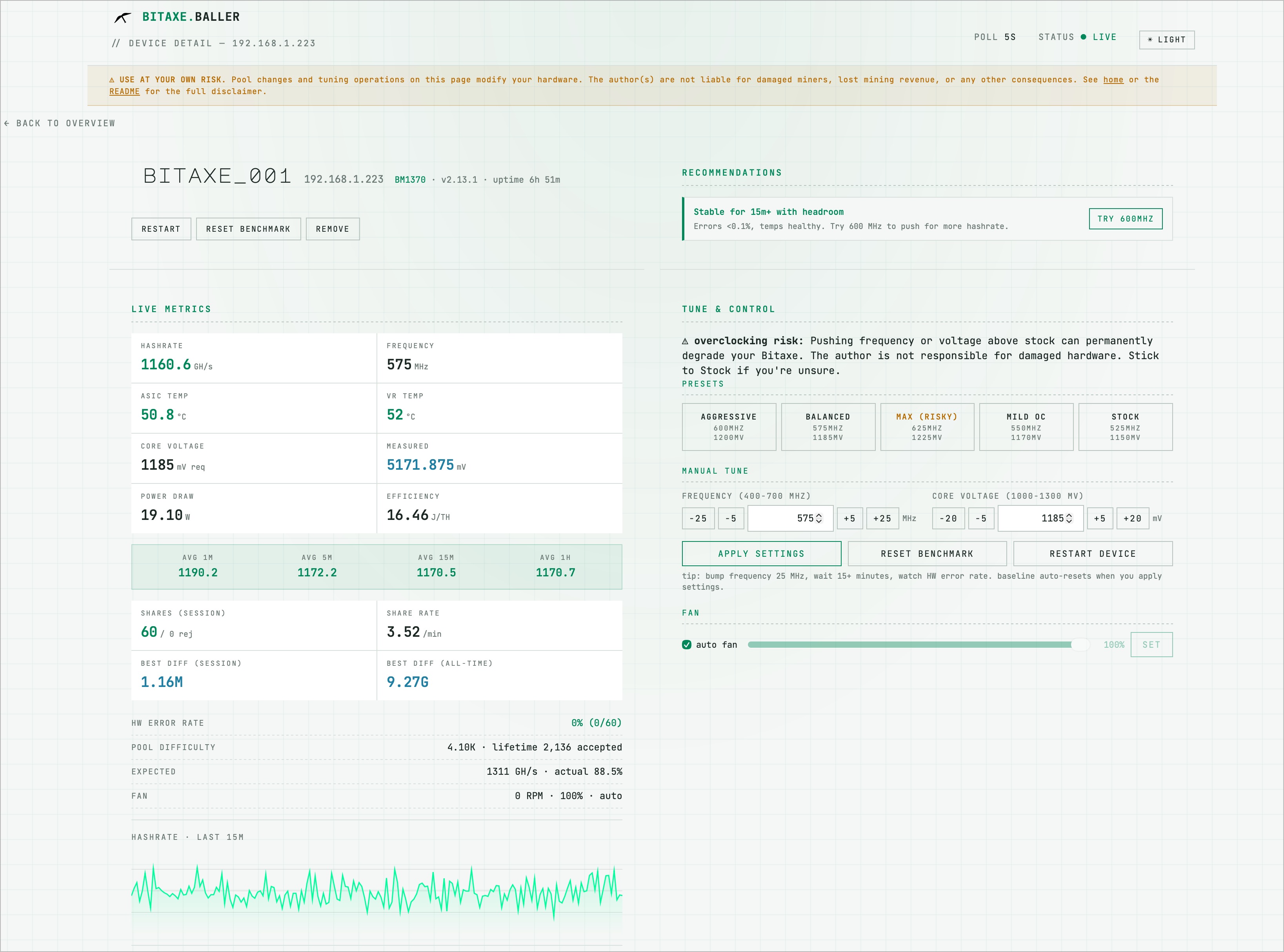Viewport: 1284px width, 952px height.
Task: Increase frequency by 5 MHz
Action: point(849,518)
